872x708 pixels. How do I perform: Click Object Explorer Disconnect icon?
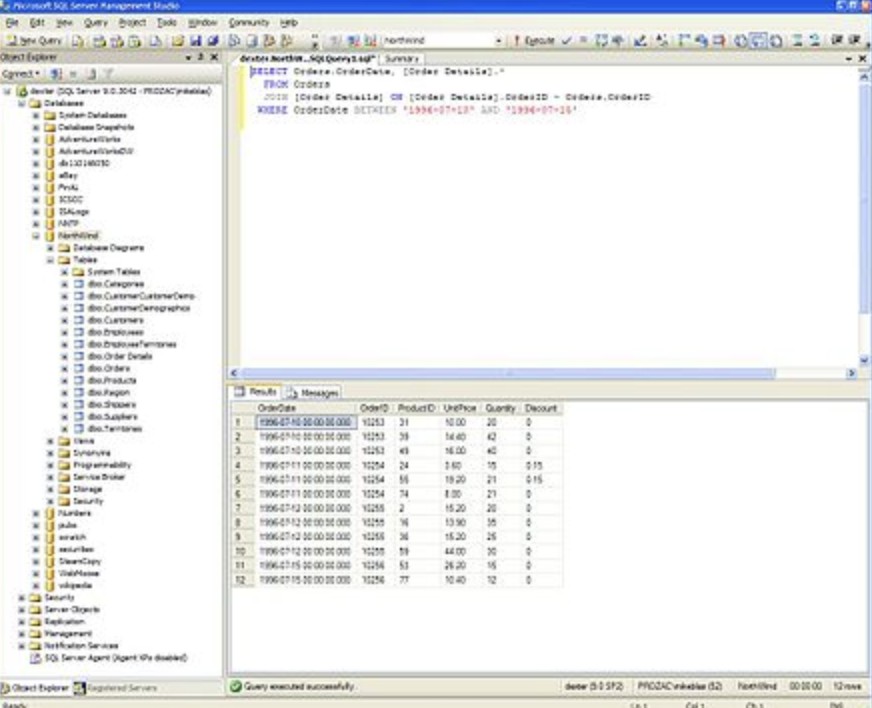(56, 73)
